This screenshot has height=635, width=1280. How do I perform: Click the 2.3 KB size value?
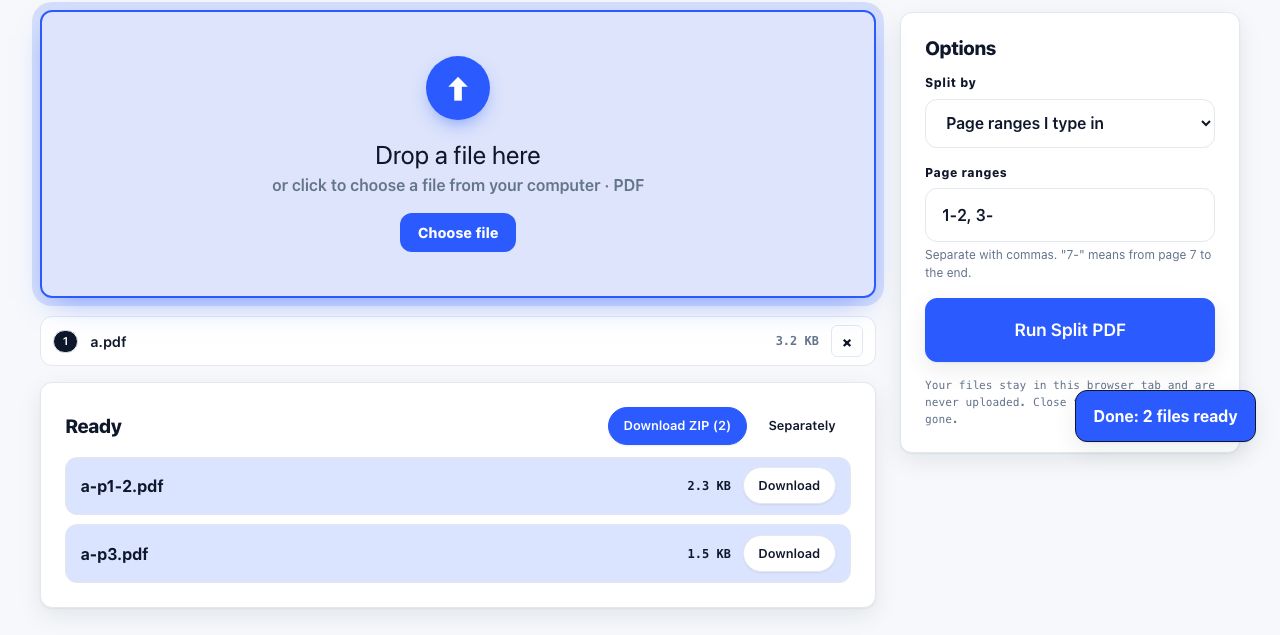click(709, 486)
